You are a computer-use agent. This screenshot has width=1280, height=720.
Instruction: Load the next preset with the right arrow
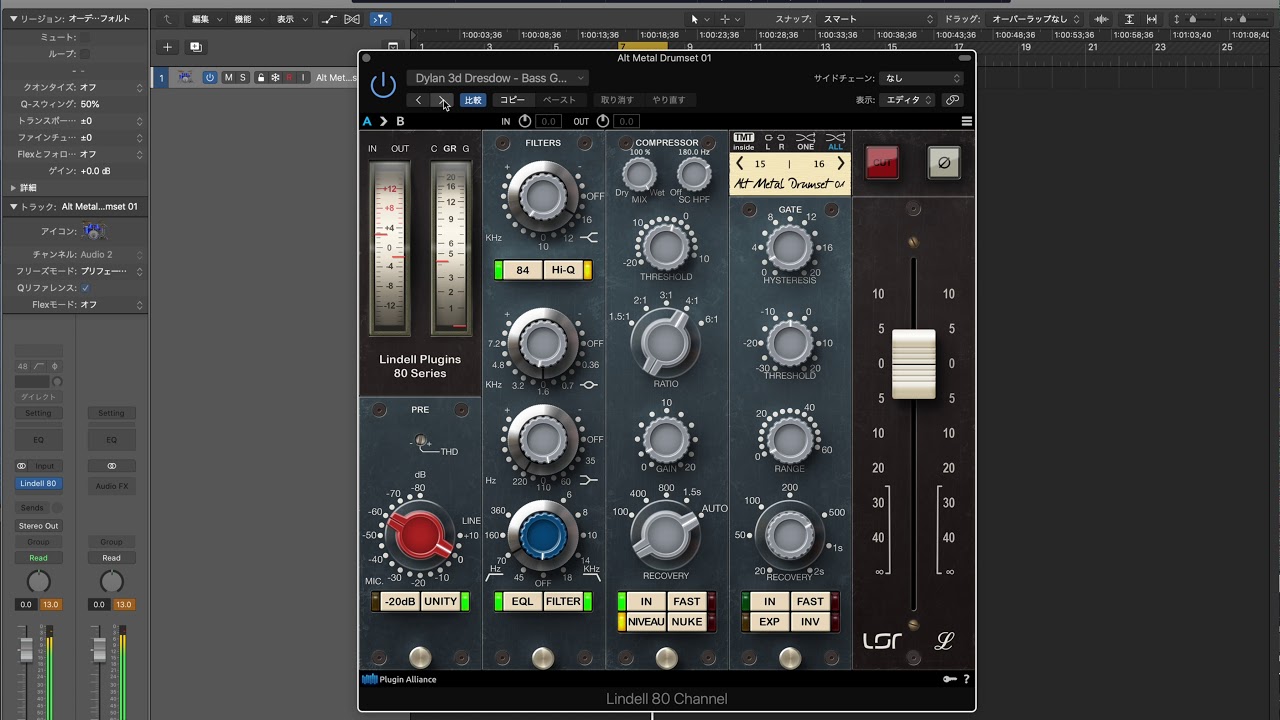pyautogui.click(x=442, y=100)
